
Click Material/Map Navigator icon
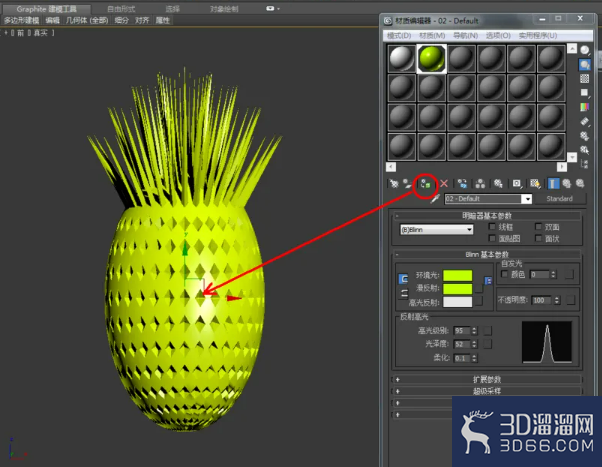coord(584,164)
